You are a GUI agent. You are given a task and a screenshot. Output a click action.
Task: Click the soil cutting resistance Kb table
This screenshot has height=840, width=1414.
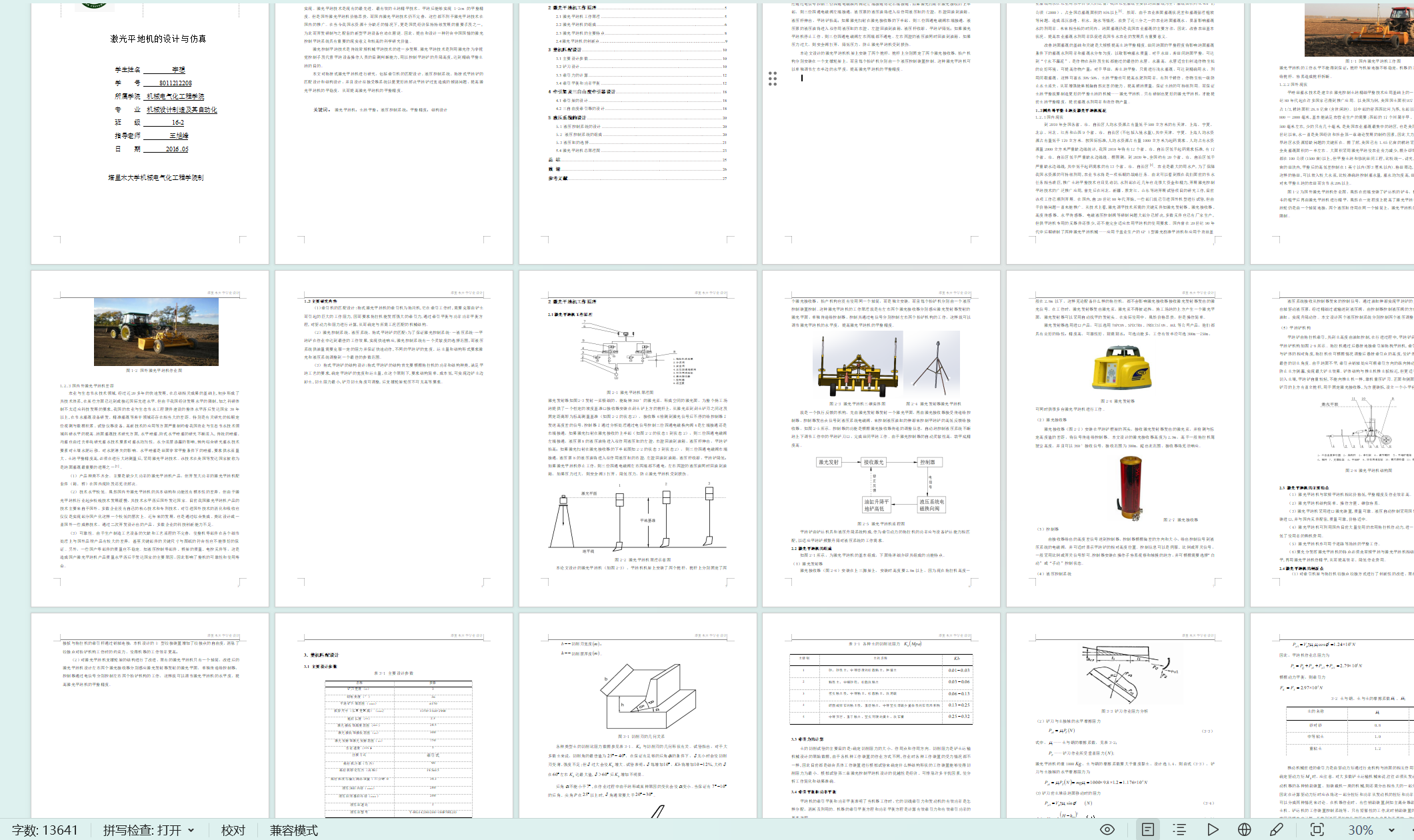(x=881, y=689)
